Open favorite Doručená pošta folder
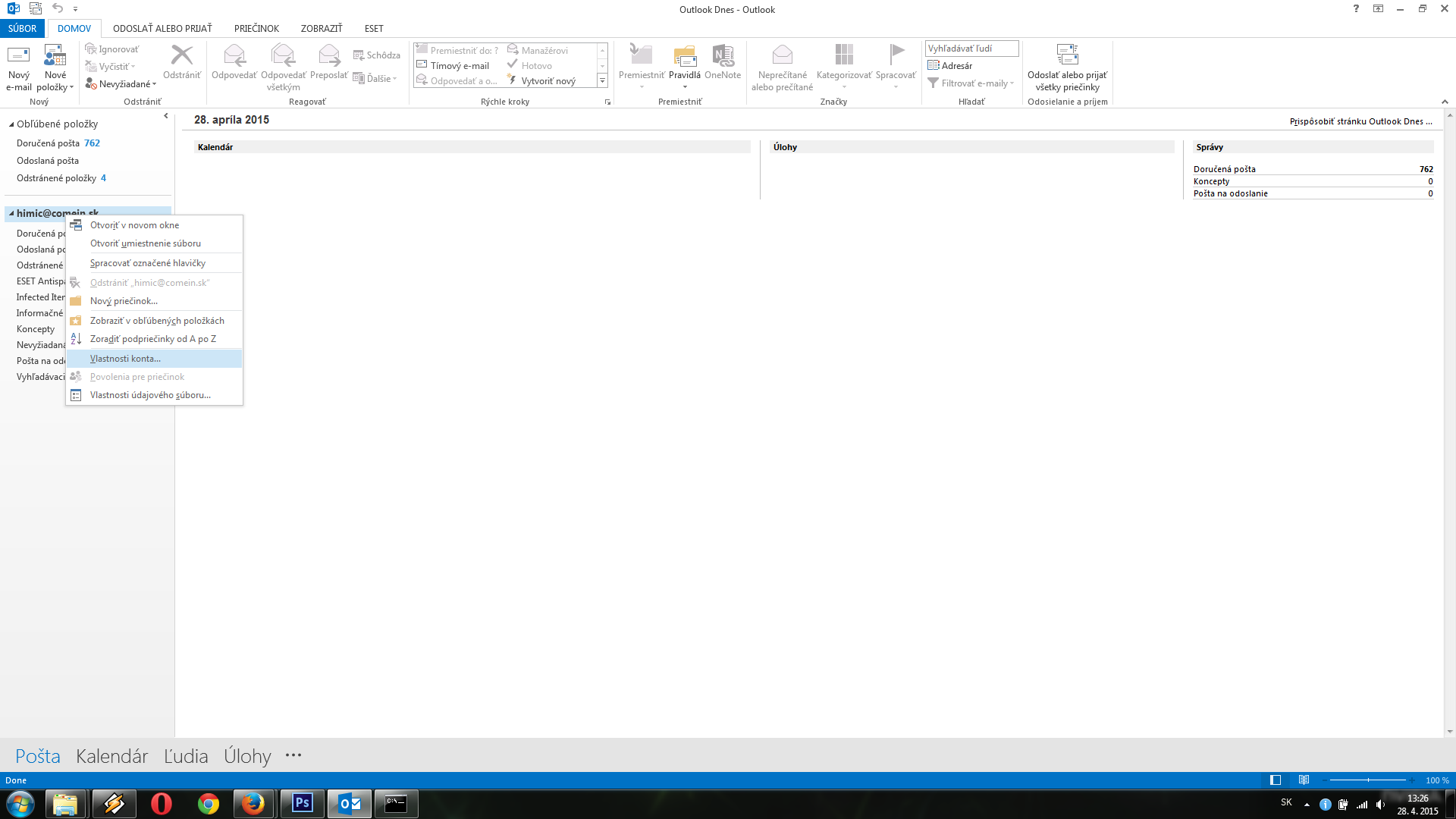 pyautogui.click(x=48, y=143)
